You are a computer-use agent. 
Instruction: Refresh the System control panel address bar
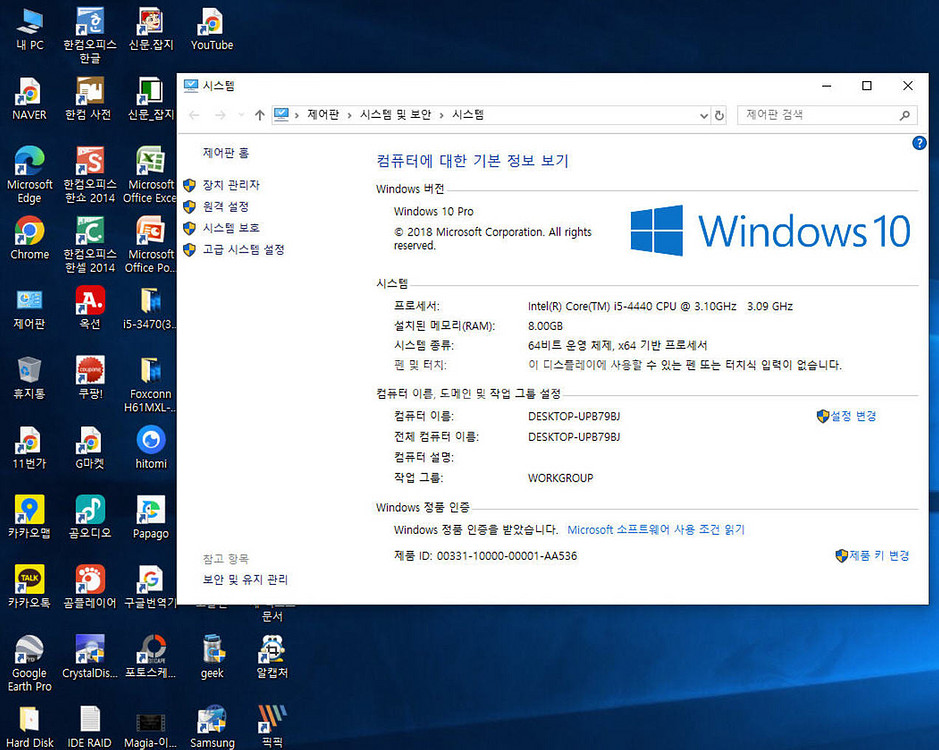(719, 115)
